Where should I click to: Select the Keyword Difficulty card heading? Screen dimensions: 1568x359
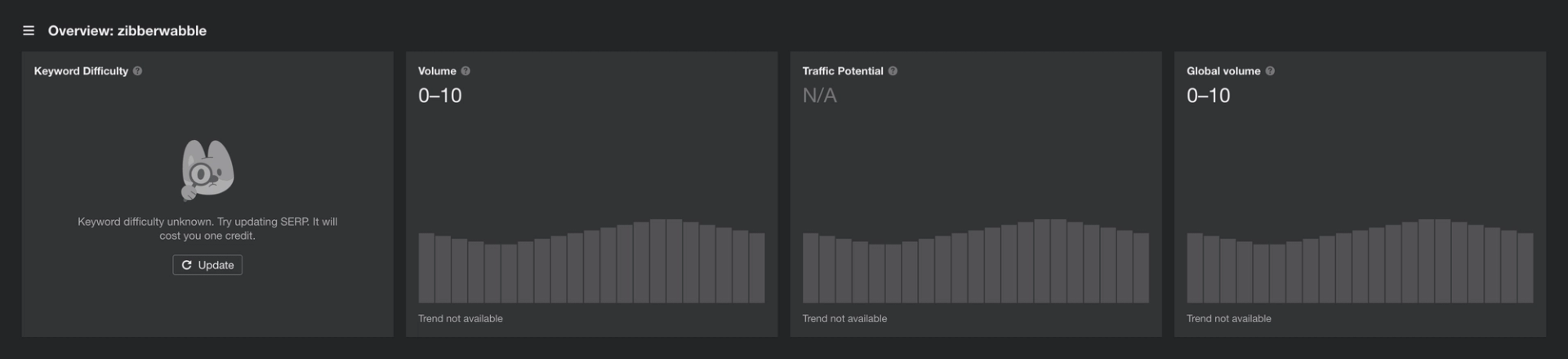coord(81,71)
